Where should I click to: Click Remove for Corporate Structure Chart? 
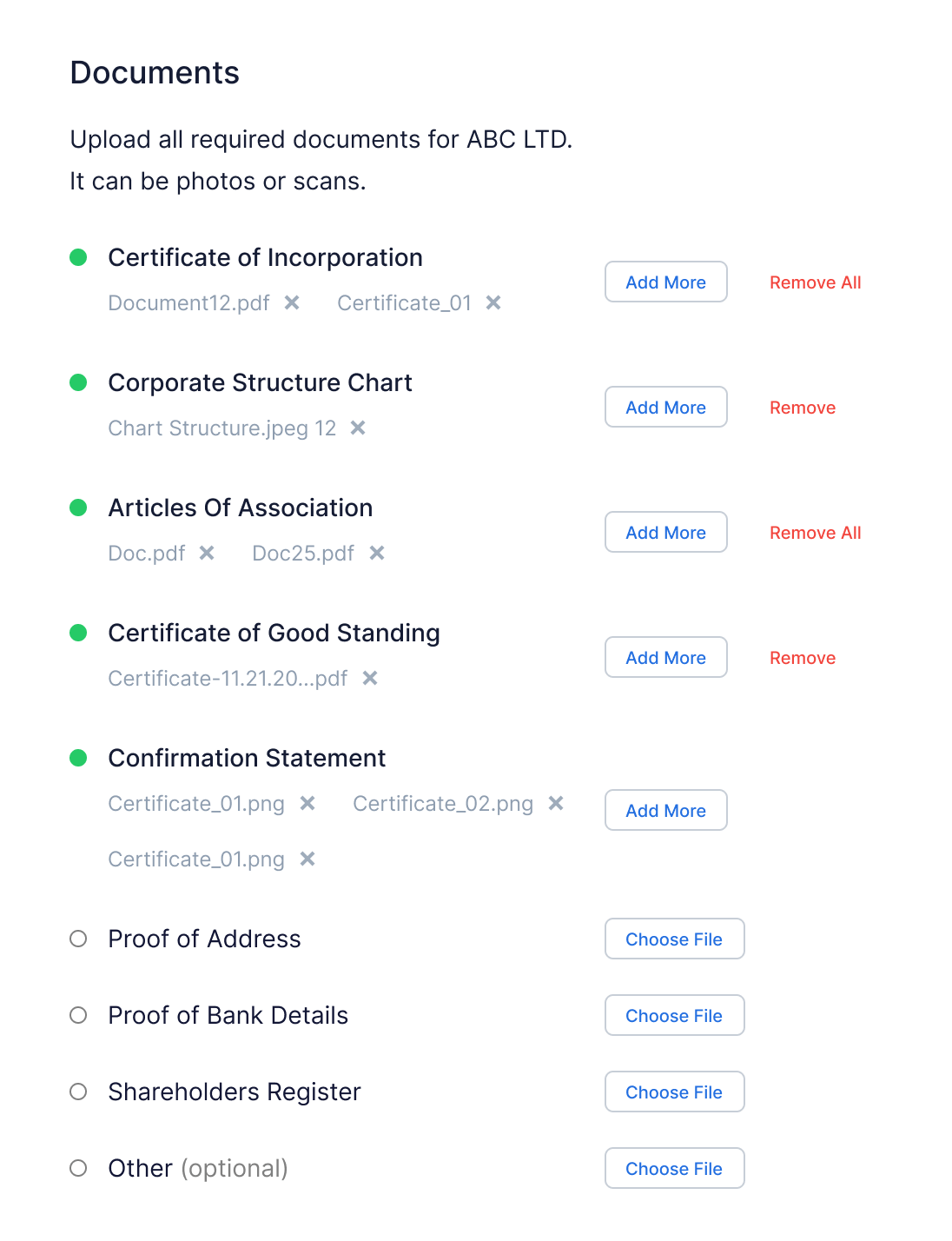(x=803, y=408)
